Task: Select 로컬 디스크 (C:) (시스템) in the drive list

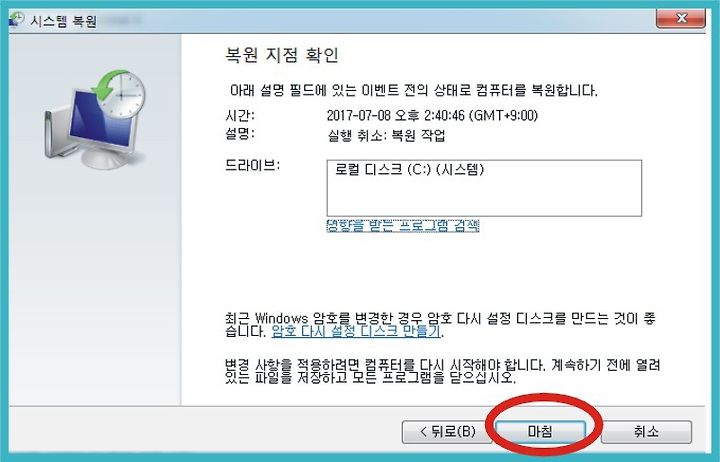Action: 409,169
